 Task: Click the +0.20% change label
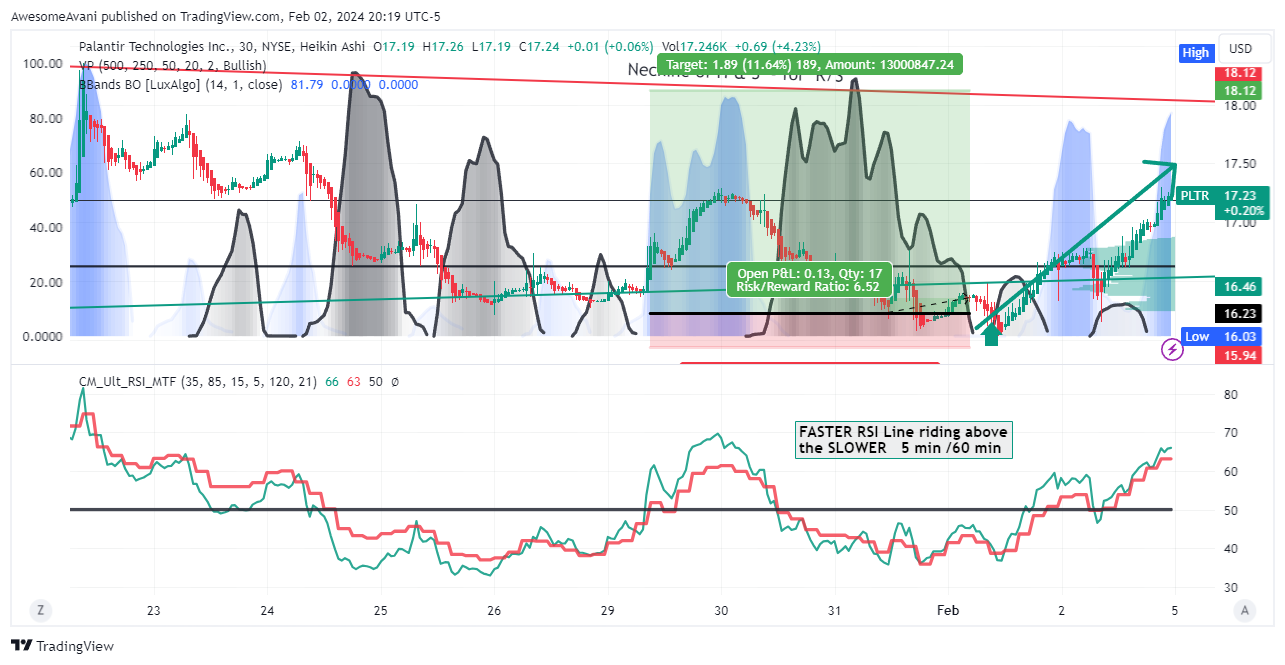[1244, 211]
